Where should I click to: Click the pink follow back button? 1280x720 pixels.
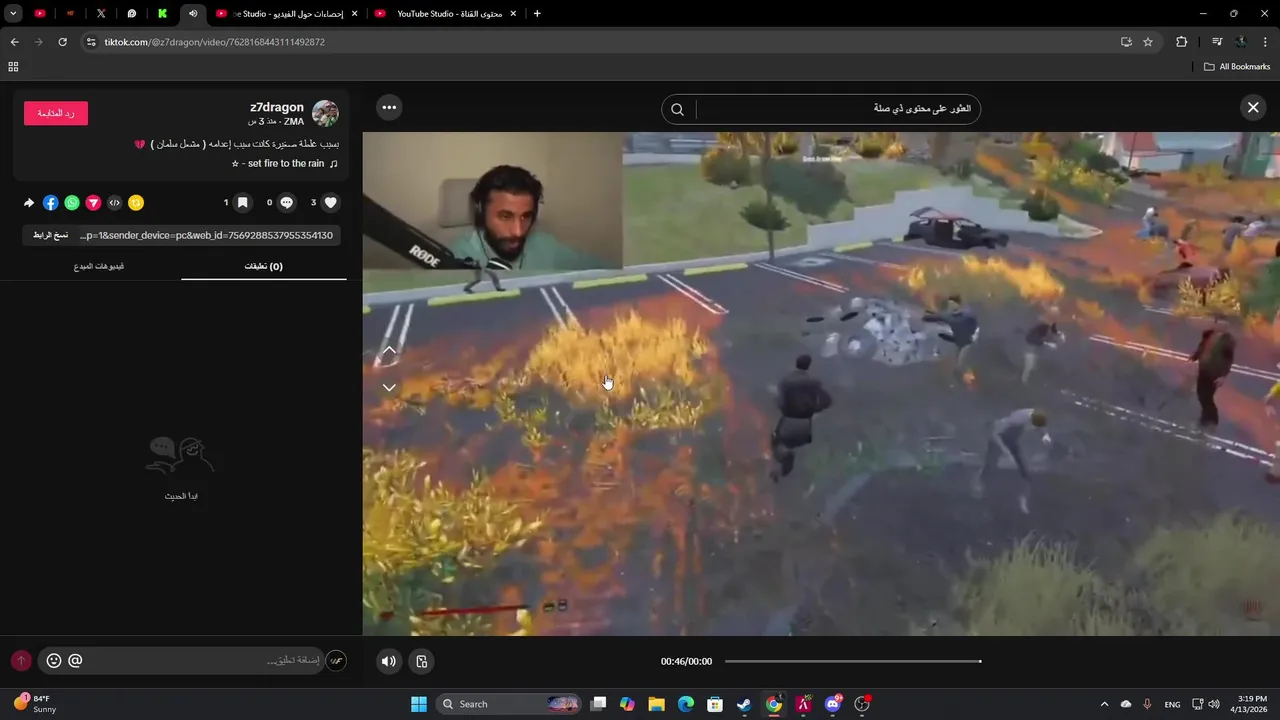pos(56,113)
